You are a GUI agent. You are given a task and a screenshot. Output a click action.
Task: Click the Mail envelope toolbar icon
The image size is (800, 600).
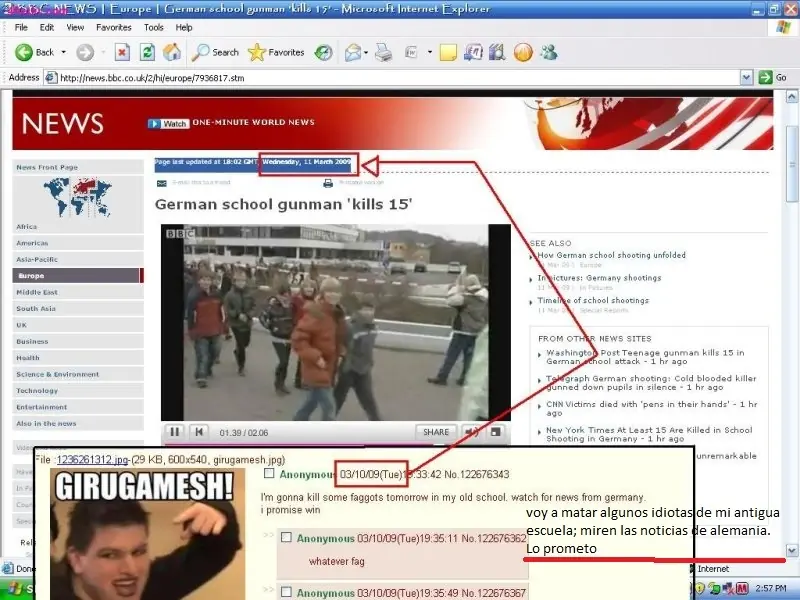[352, 52]
